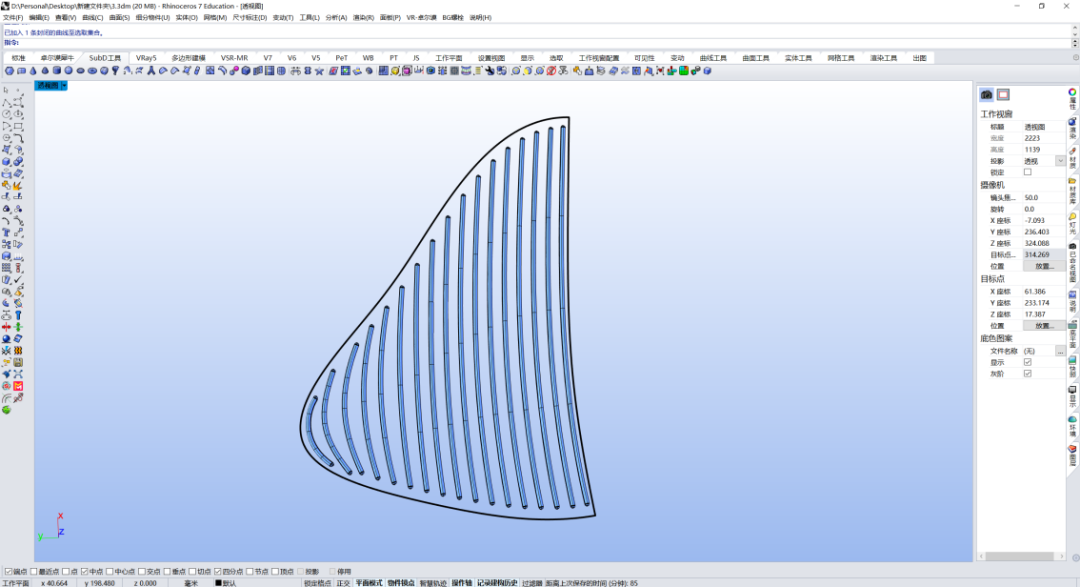Click the folder materials side tab icon

tap(1072, 181)
